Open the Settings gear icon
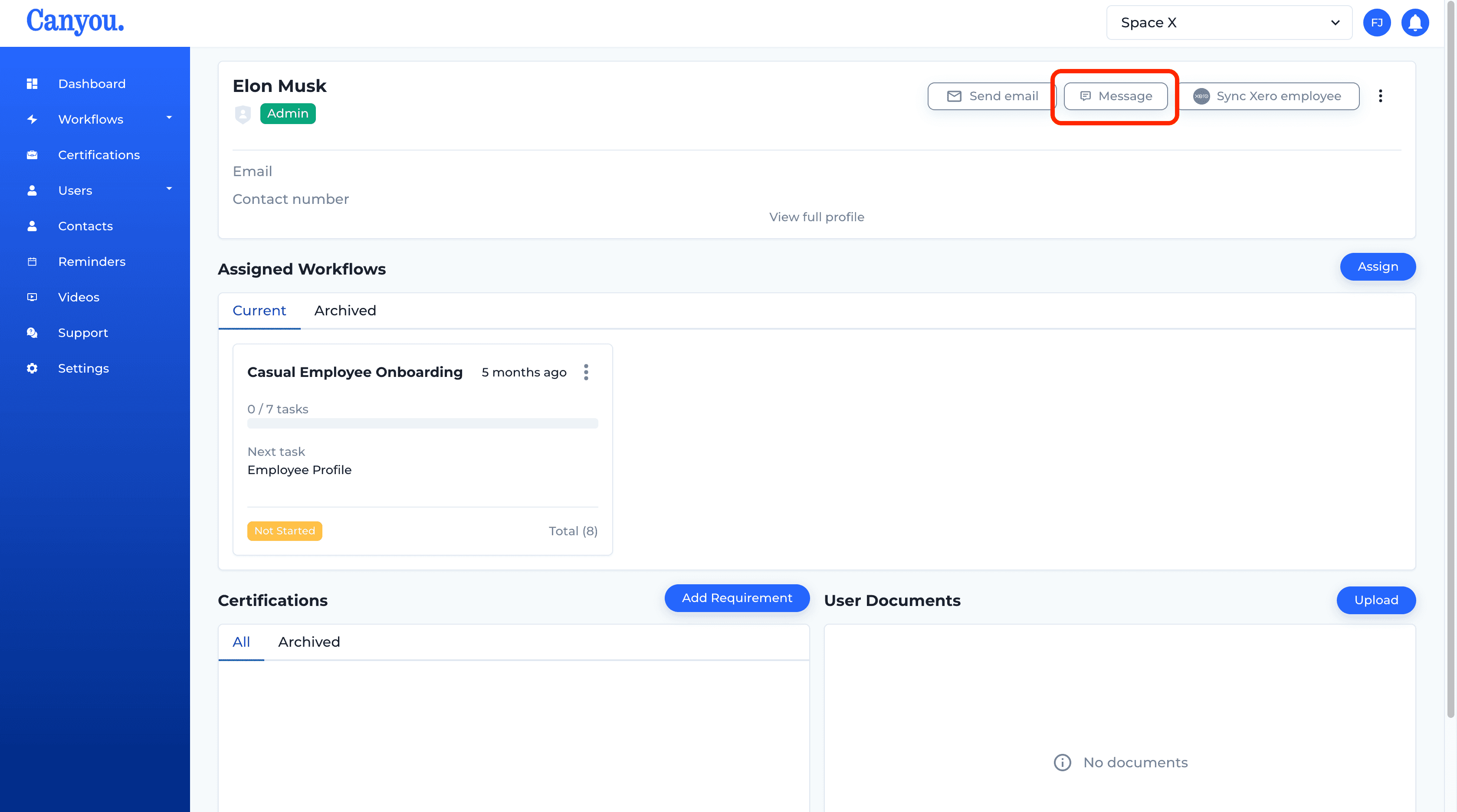The height and width of the screenshot is (812, 1457). click(x=32, y=368)
